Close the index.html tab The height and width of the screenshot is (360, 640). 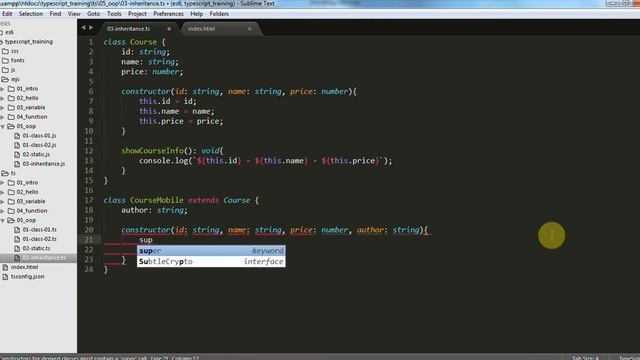point(249,29)
